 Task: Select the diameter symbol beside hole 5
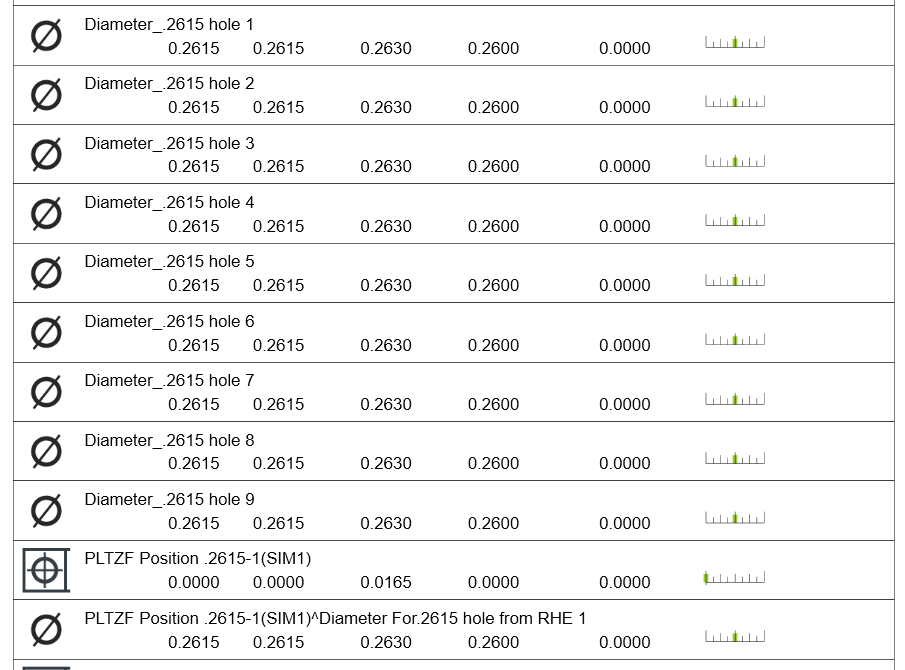pos(46,273)
